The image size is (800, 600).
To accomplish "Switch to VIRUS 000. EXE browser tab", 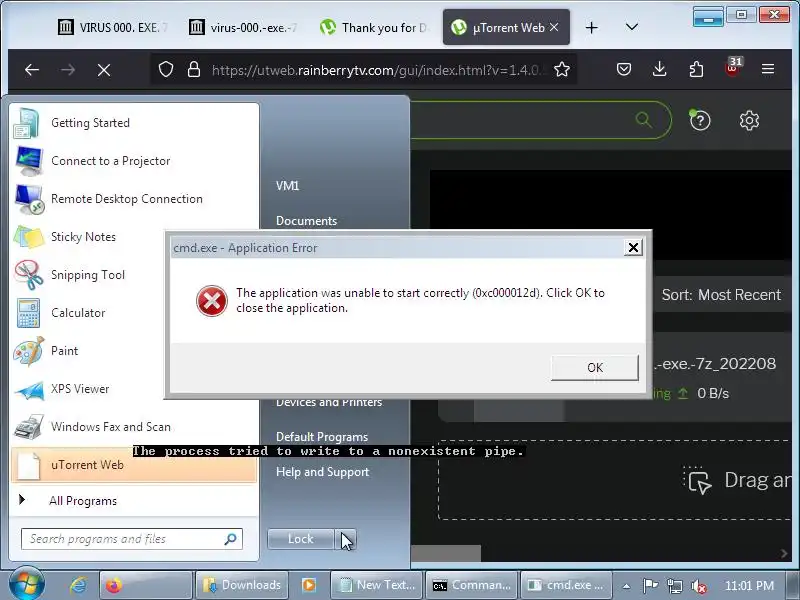I will [113, 28].
